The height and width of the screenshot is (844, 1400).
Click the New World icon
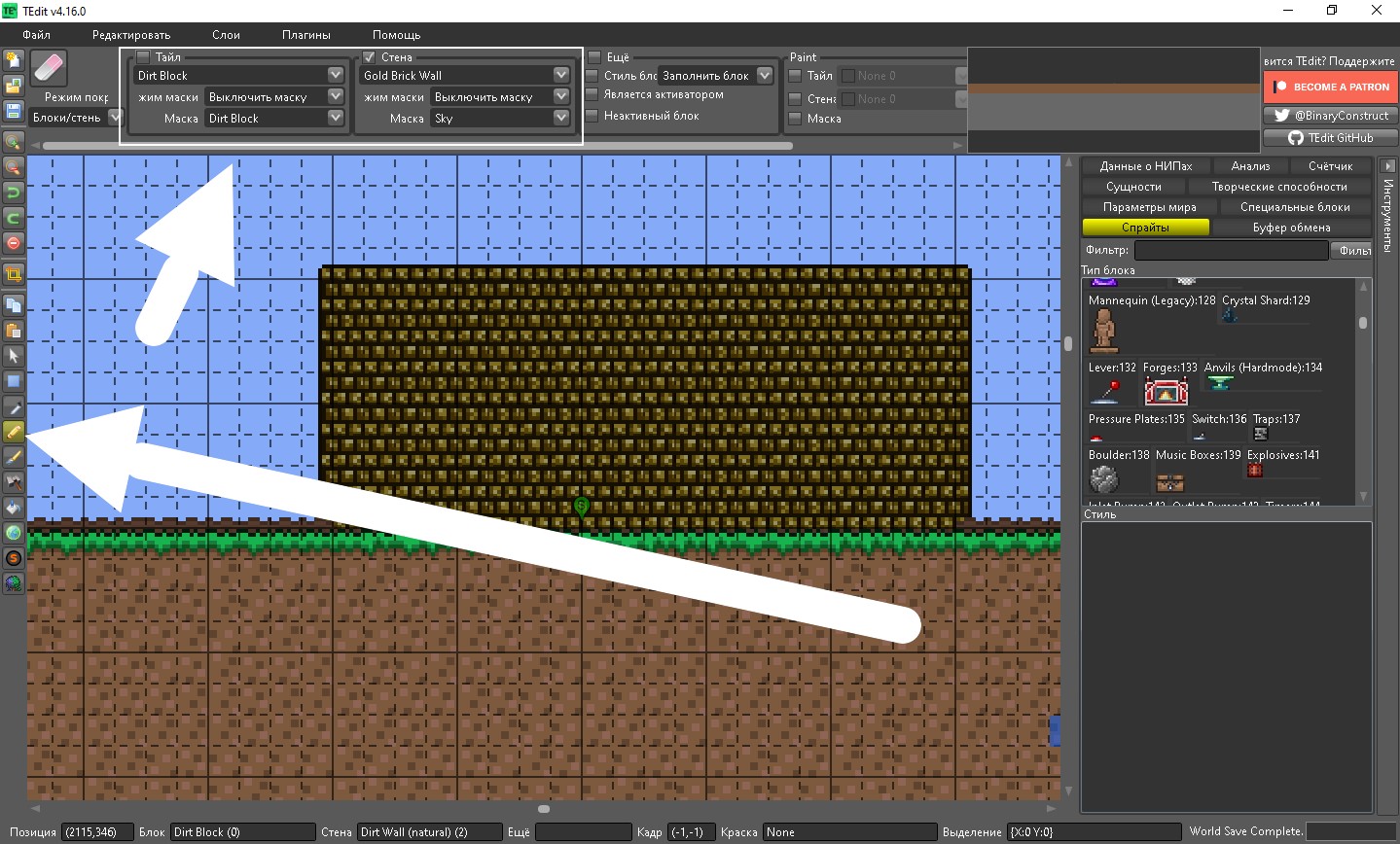[14, 60]
